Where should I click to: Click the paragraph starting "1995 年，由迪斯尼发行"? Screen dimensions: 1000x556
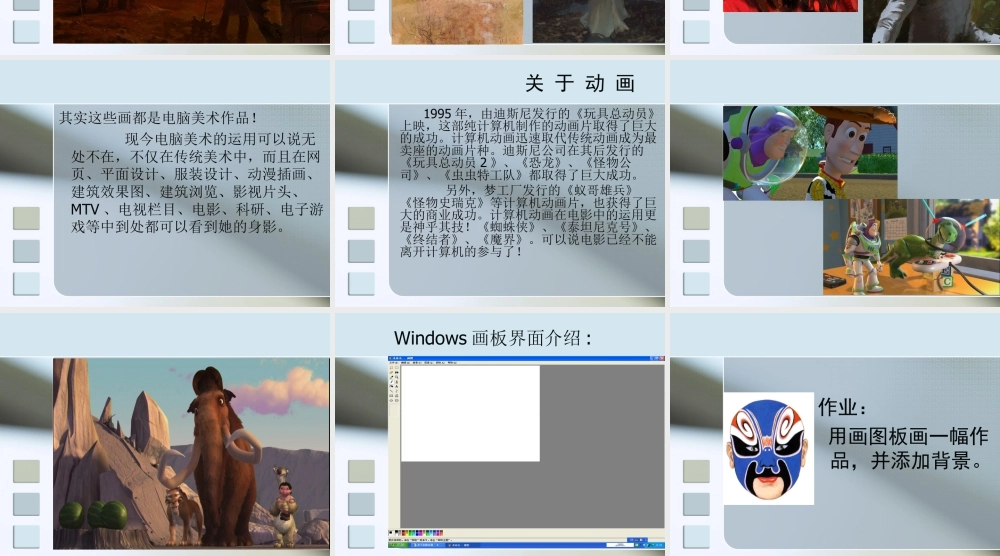coord(527,144)
